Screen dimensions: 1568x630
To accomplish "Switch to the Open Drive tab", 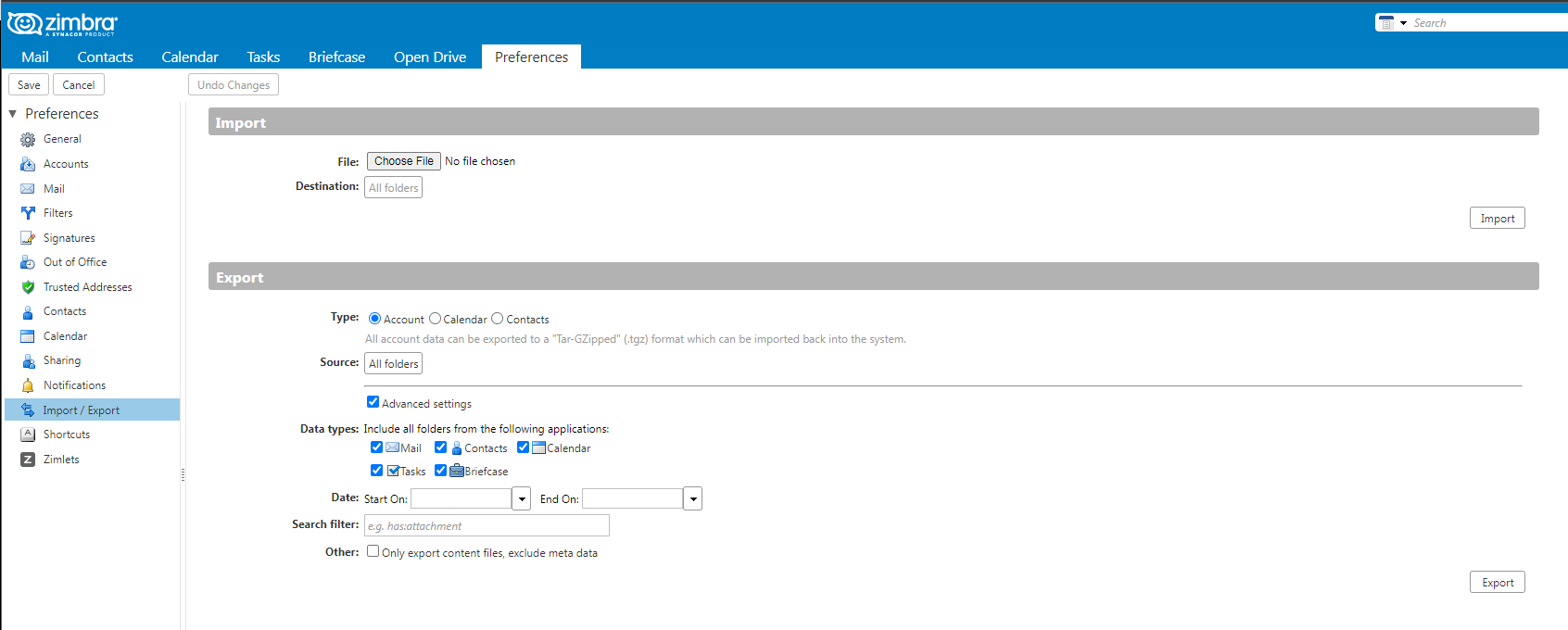I will 430,57.
